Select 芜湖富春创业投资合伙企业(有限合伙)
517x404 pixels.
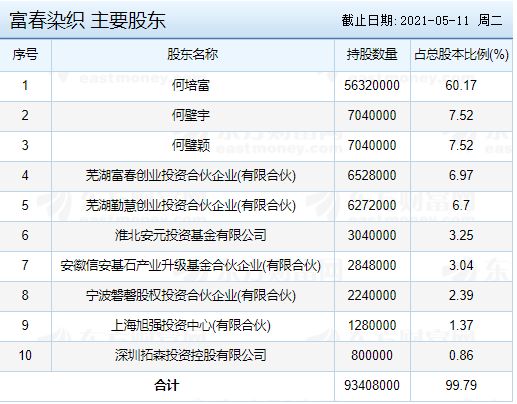(x=191, y=175)
